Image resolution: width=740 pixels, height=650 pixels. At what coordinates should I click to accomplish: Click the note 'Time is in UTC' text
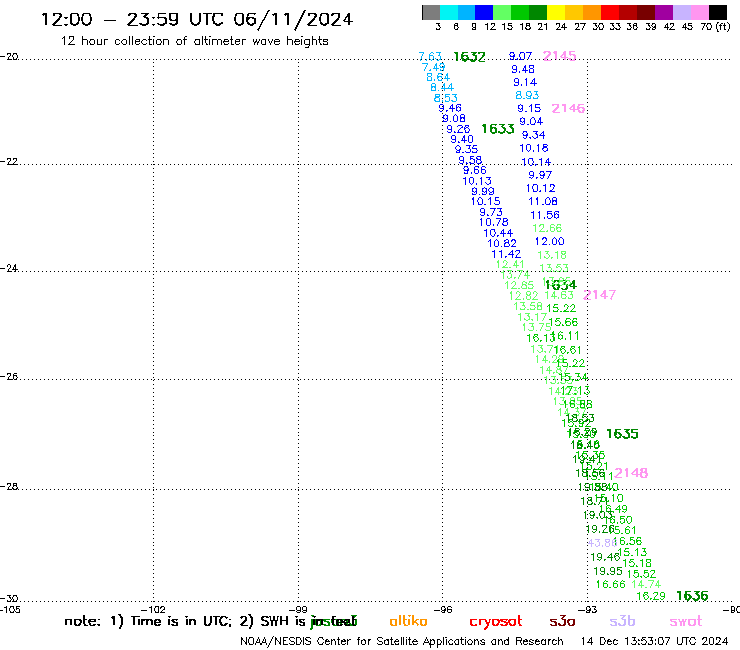[181, 621]
